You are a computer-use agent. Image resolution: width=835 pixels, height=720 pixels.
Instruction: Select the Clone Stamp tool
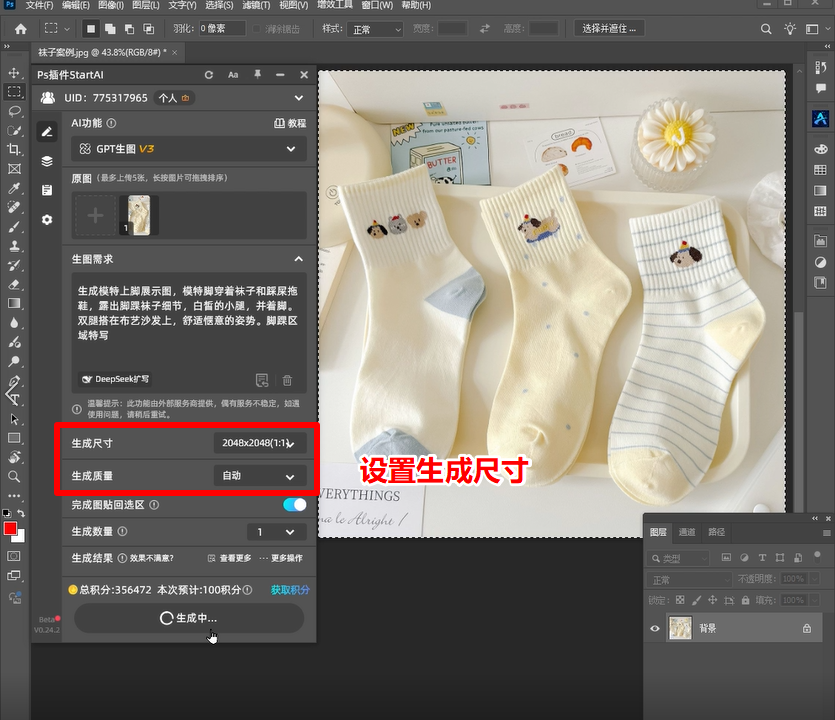click(14, 246)
